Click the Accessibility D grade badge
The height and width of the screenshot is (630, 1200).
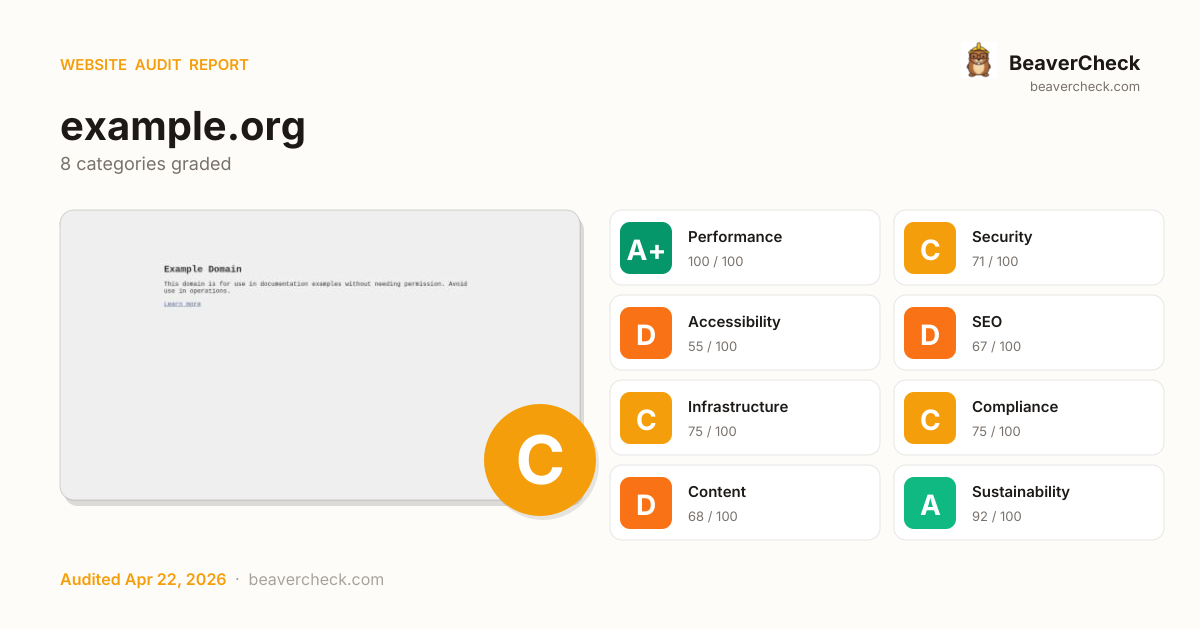646,333
